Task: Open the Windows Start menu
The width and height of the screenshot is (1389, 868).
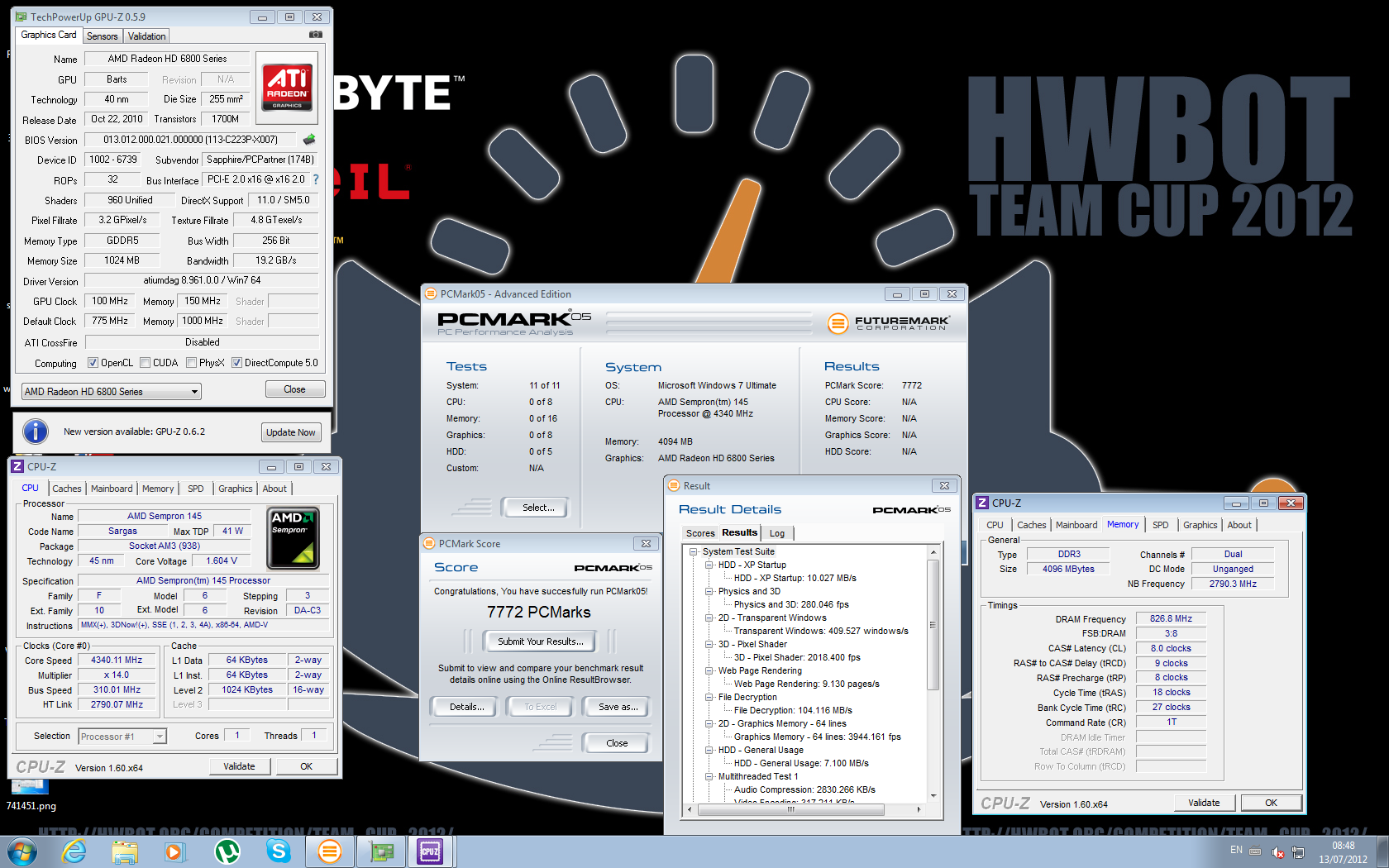Action: tap(22, 851)
